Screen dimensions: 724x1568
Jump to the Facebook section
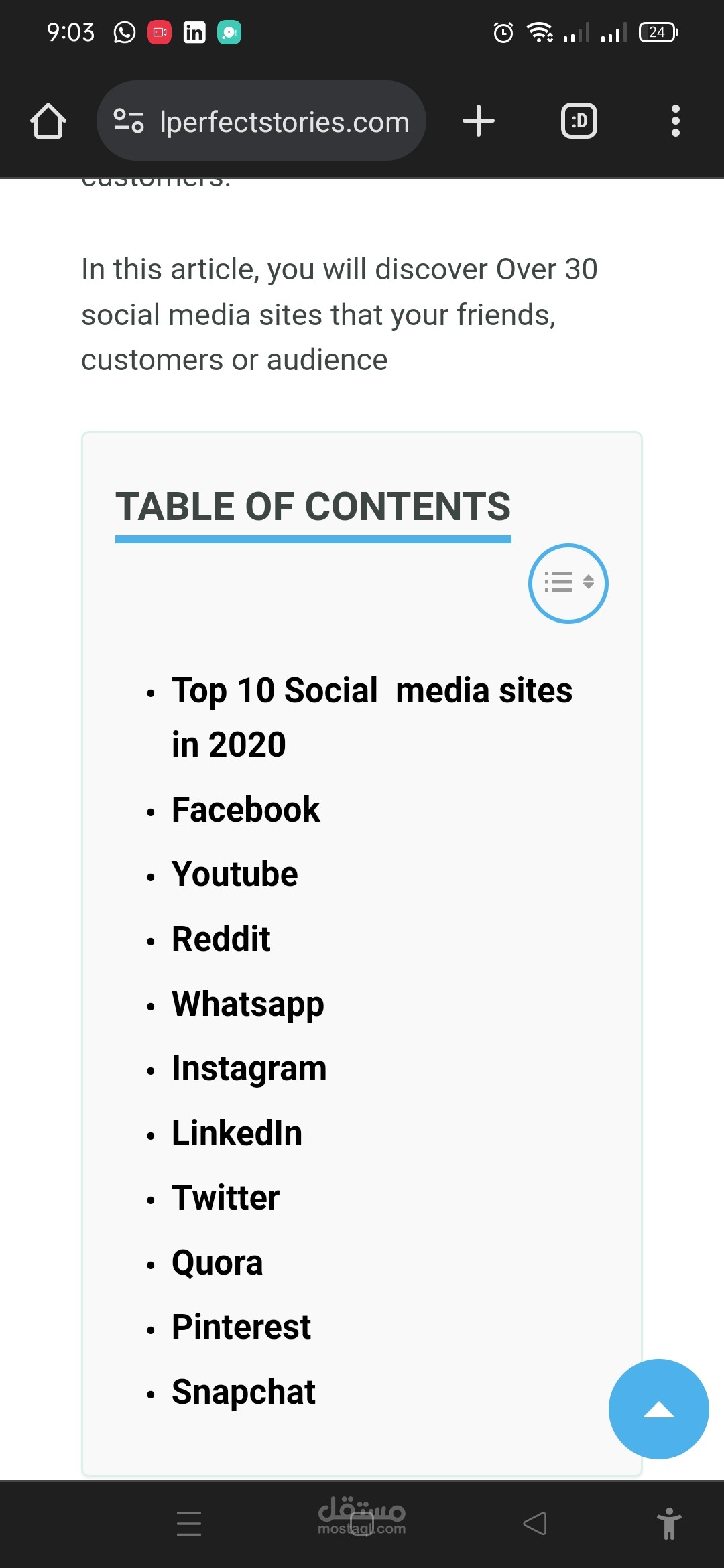(x=246, y=809)
